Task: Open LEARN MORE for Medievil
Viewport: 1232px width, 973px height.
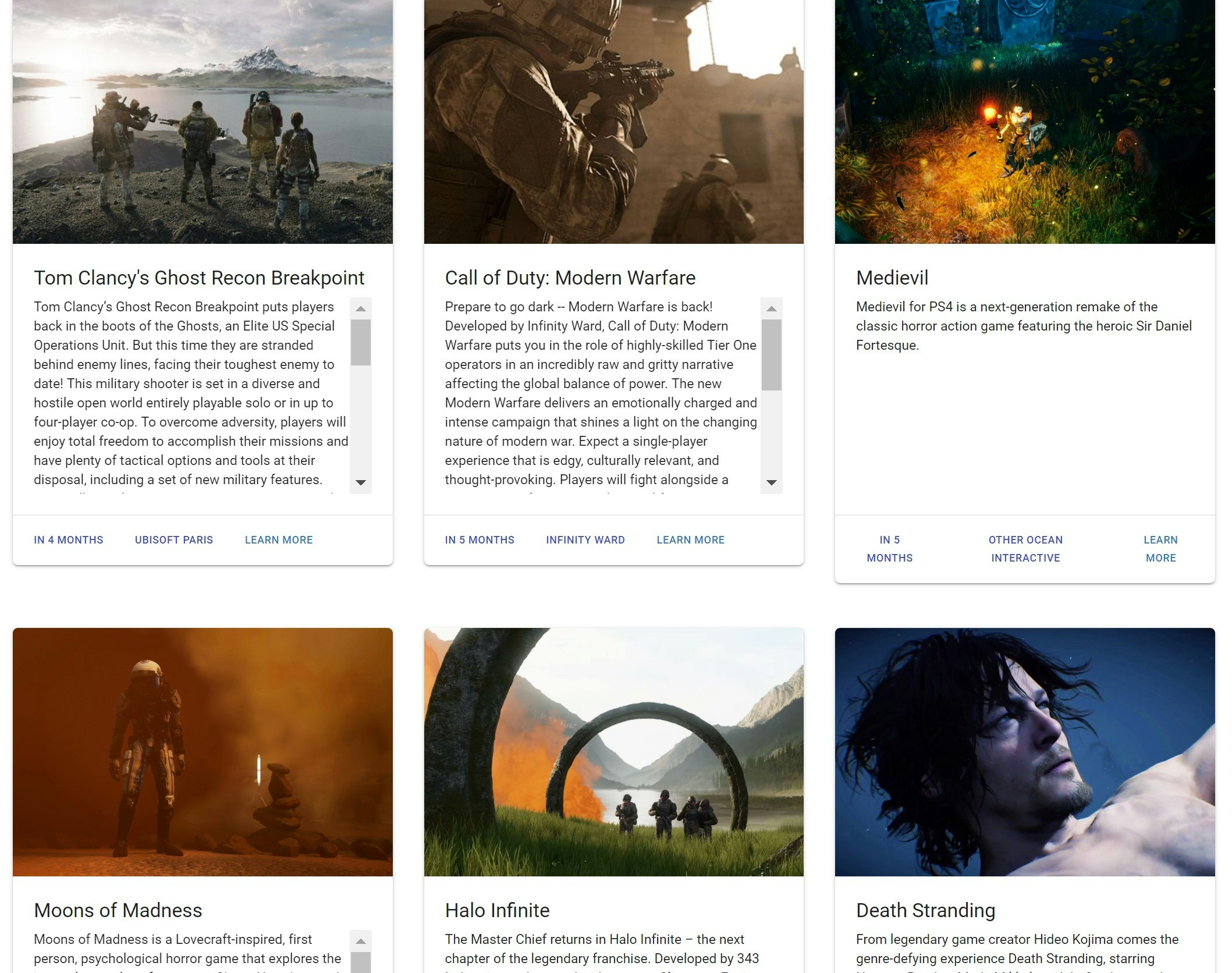Action: tap(1161, 549)
